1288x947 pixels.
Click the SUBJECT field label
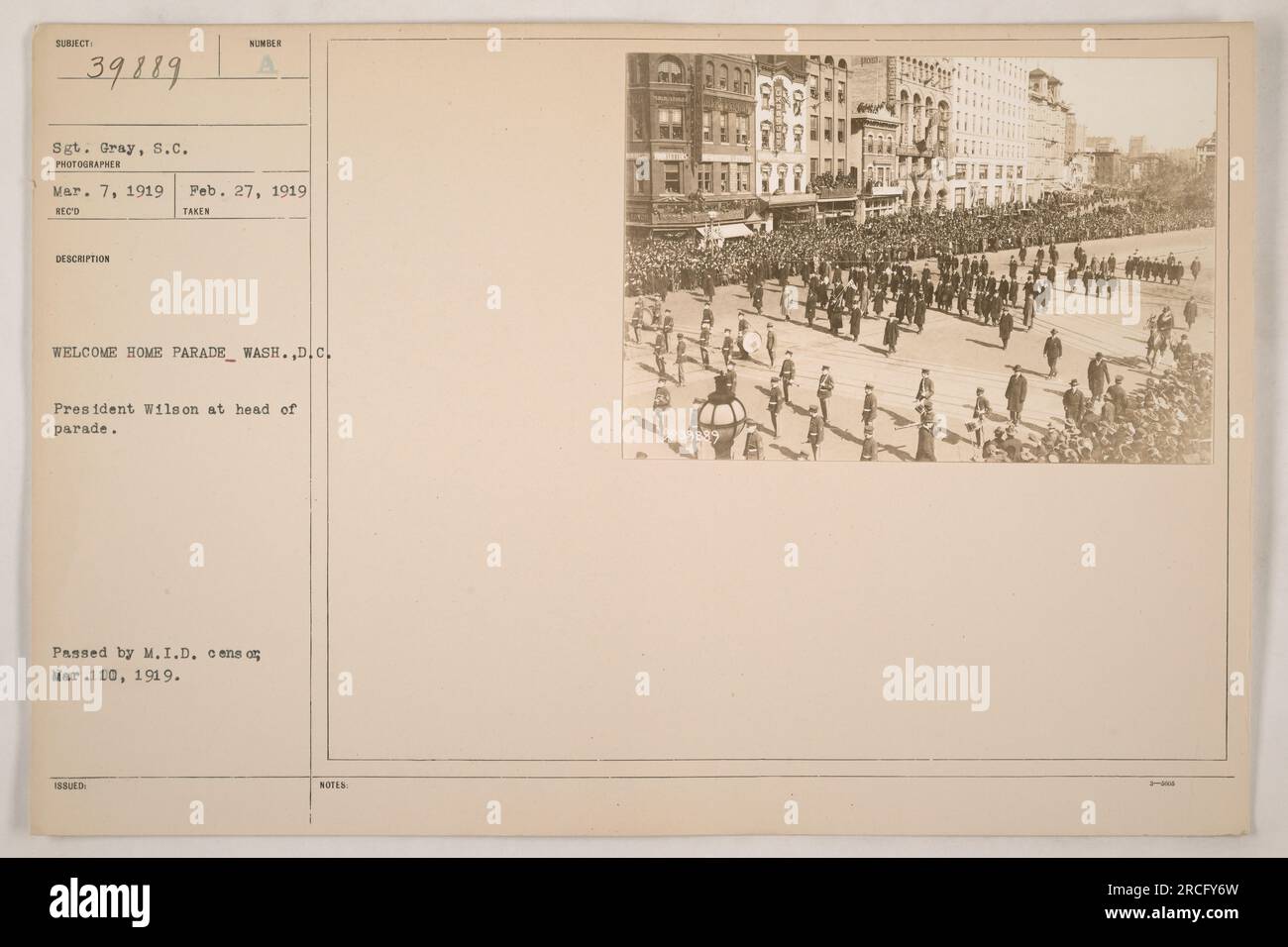(76, 45)
